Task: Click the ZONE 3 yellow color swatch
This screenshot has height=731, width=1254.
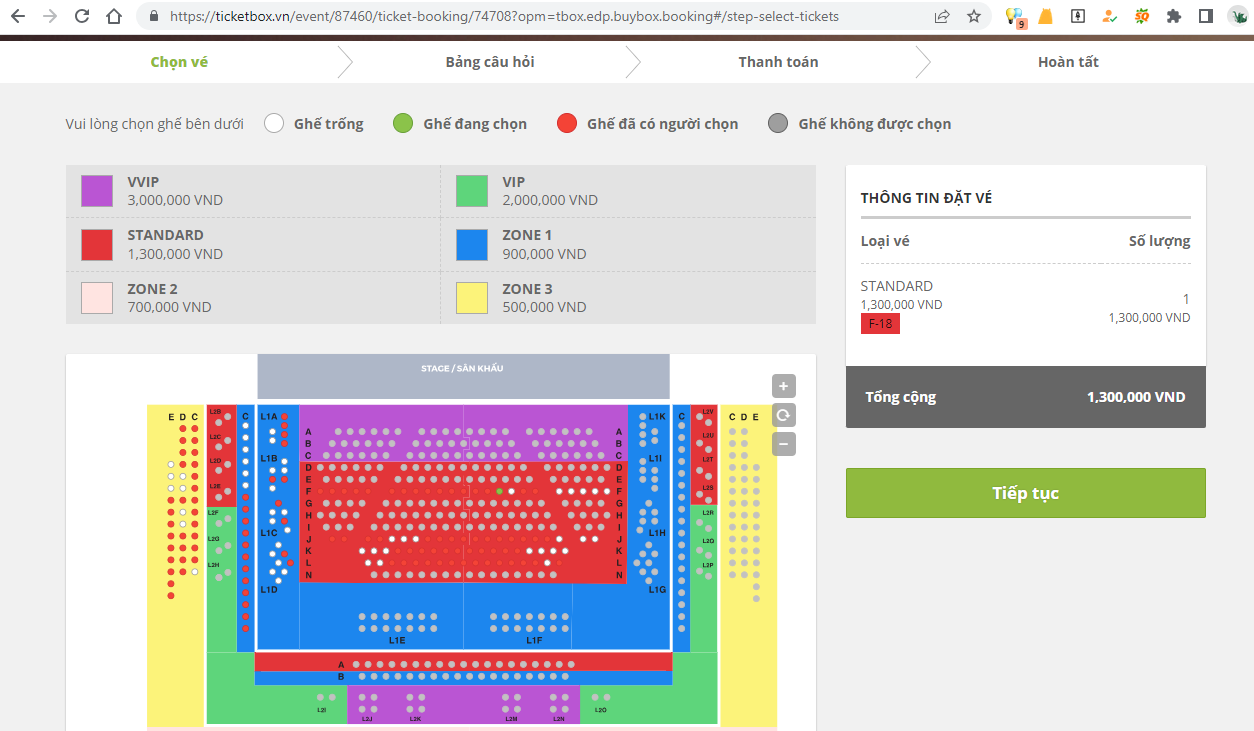Action: tap(472, 298)
